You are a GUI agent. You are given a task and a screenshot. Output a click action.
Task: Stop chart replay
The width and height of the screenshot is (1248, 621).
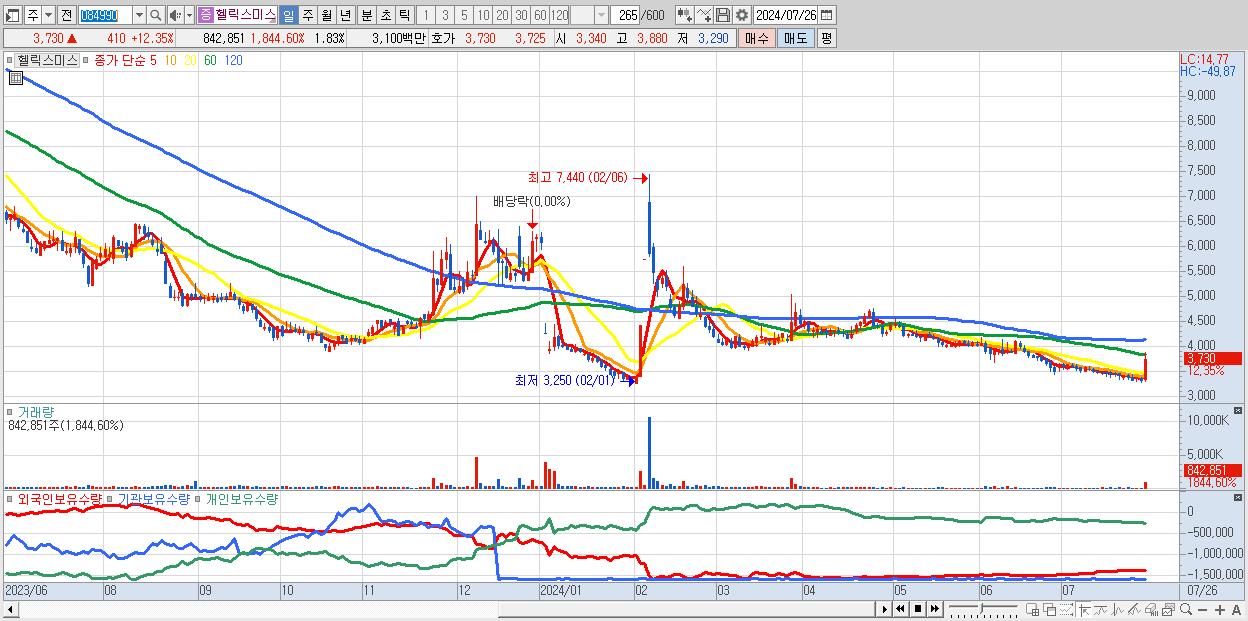[x=918, y=609]
